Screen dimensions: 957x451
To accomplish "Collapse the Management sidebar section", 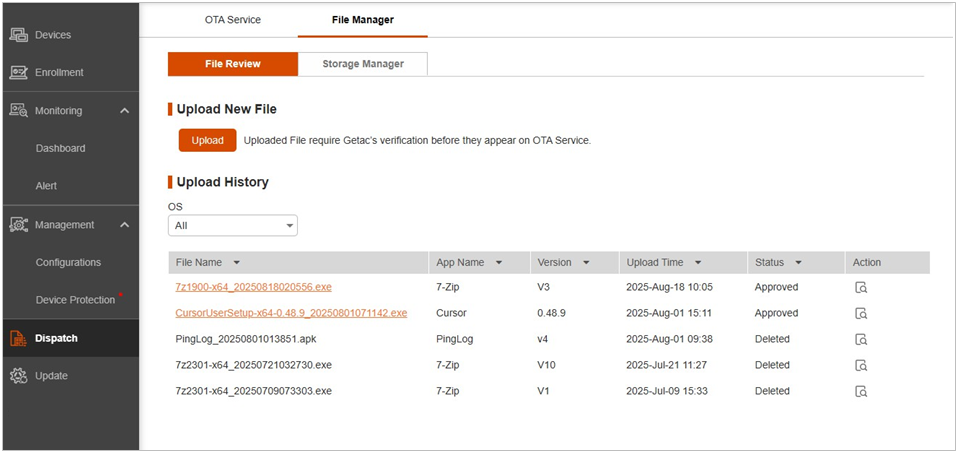I will (x=124, y=224).
